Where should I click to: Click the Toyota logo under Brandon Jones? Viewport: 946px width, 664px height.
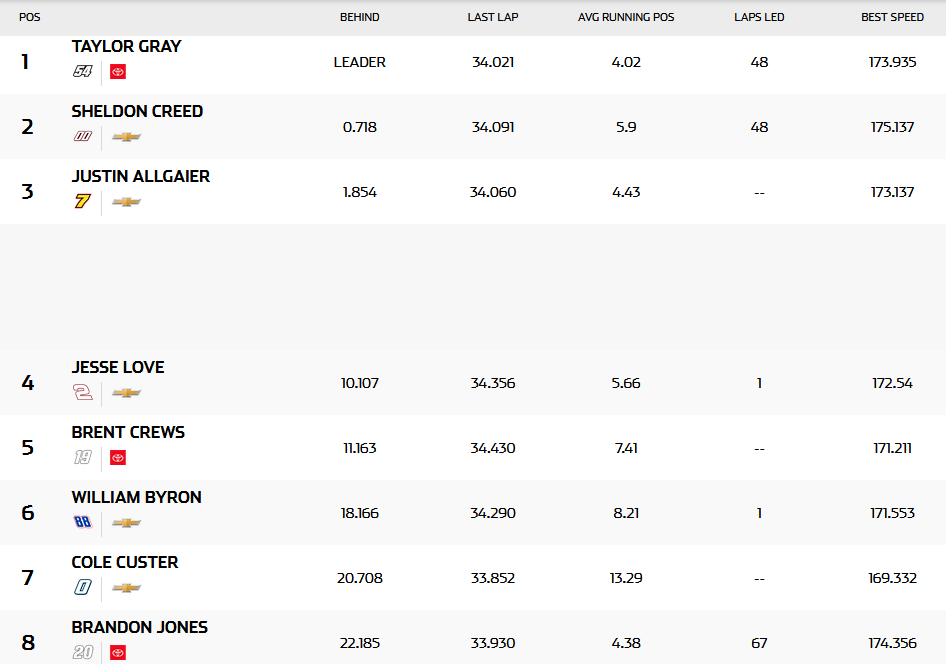[118, 652]
